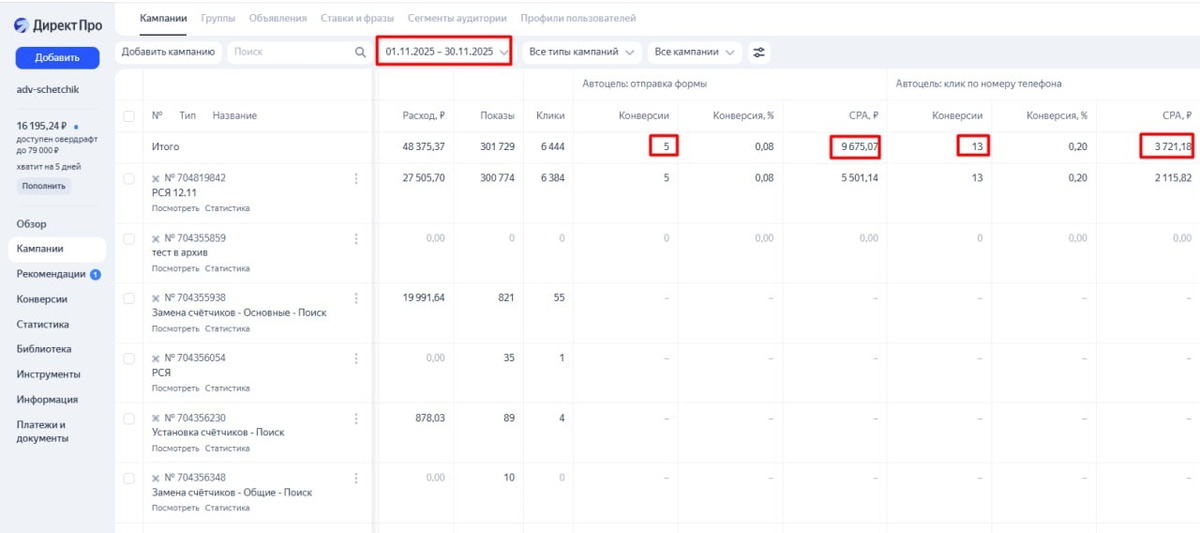The image size is (1200, 533).
Task: Switch to the Группы tab
Action: tap(218, 18)
